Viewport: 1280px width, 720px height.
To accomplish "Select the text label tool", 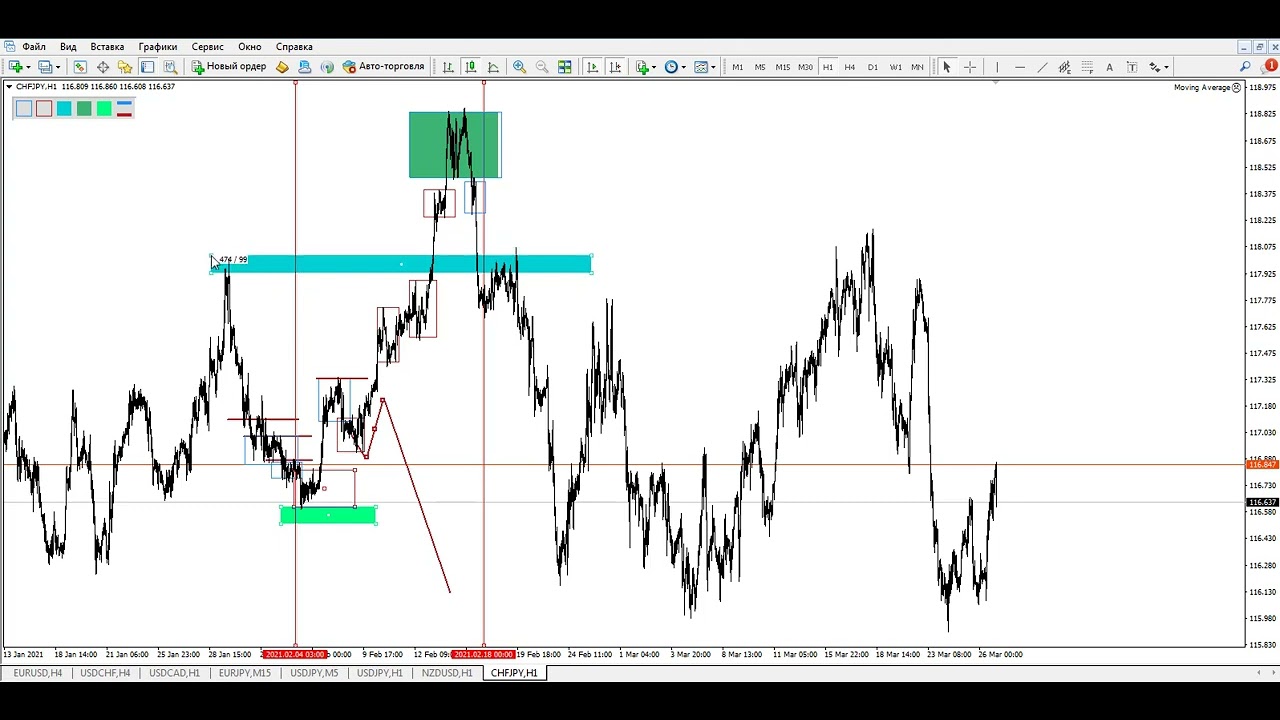I will 1132,67.
